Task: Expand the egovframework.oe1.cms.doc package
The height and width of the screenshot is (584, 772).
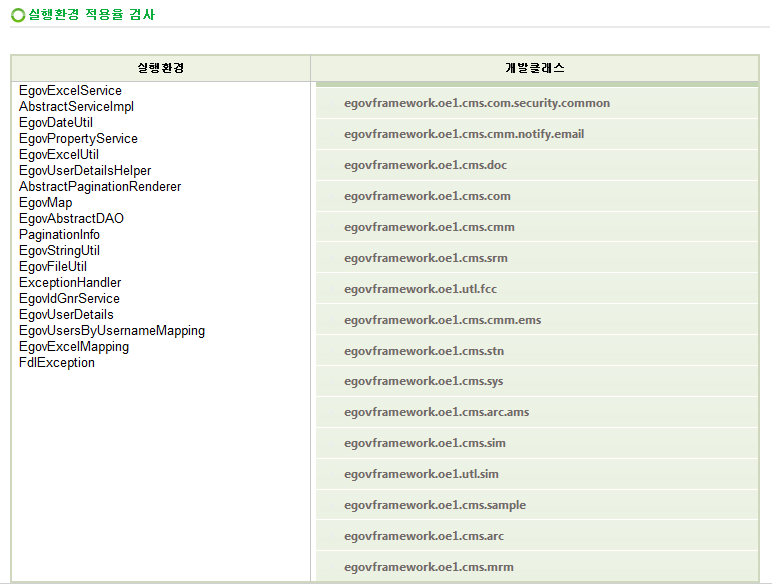Action: (x=425, y=165)
